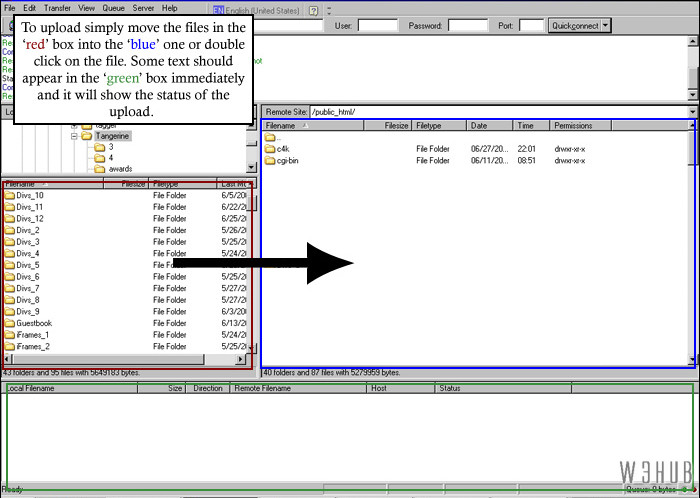Select the Divs_2 folder

pyautogui.click(x=28, y=230)
